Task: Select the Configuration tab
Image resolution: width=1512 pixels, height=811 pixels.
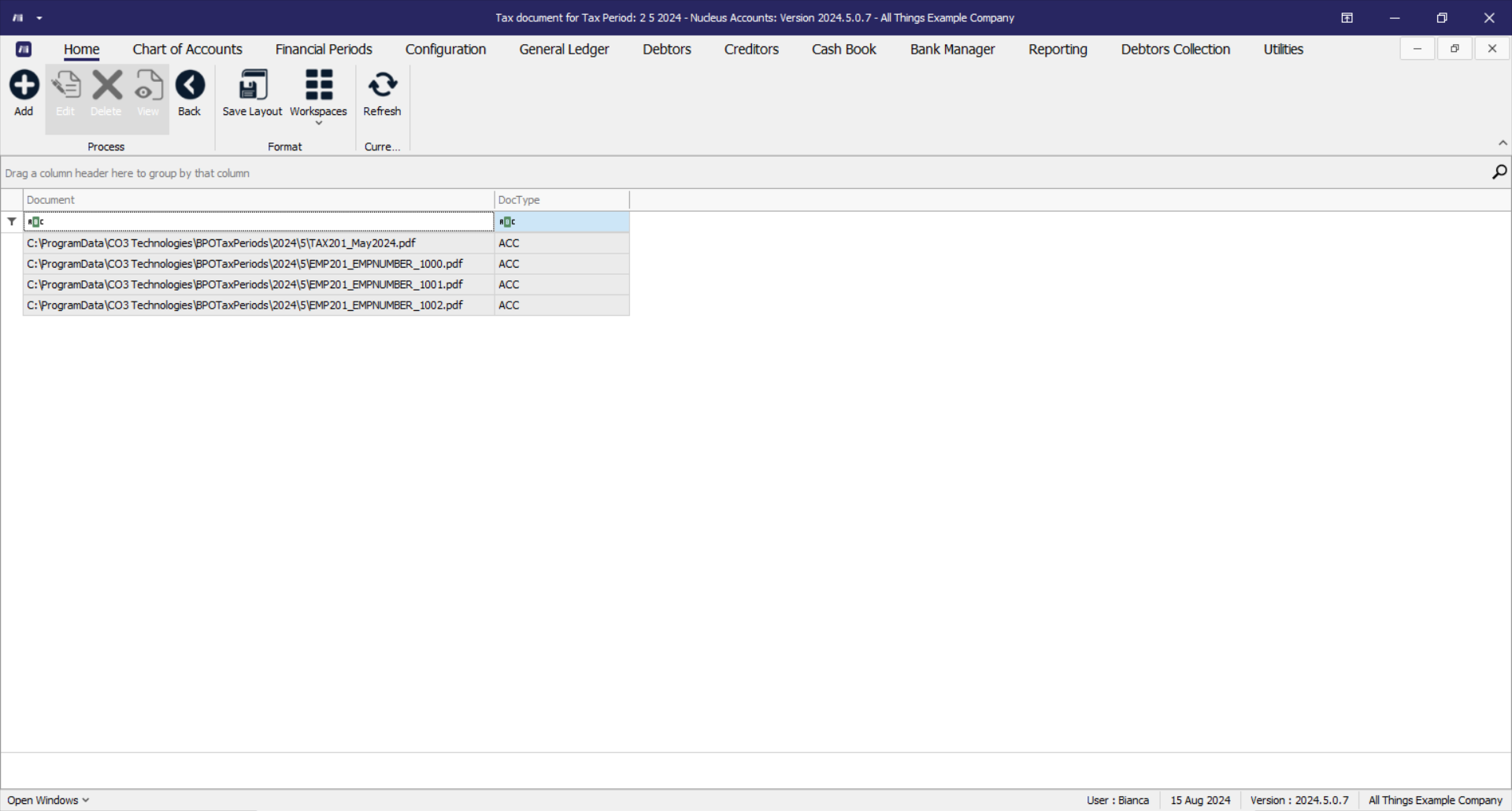Action: point(446,49)
